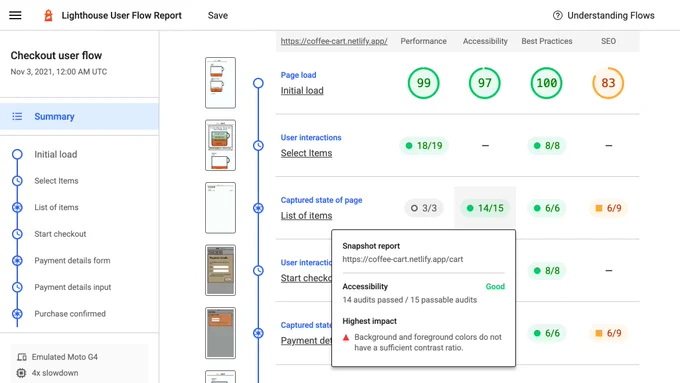This screenshot has height=383, width=680.
Task: Open Purchase confirmed step in sidebar
Action: point(70,314)
